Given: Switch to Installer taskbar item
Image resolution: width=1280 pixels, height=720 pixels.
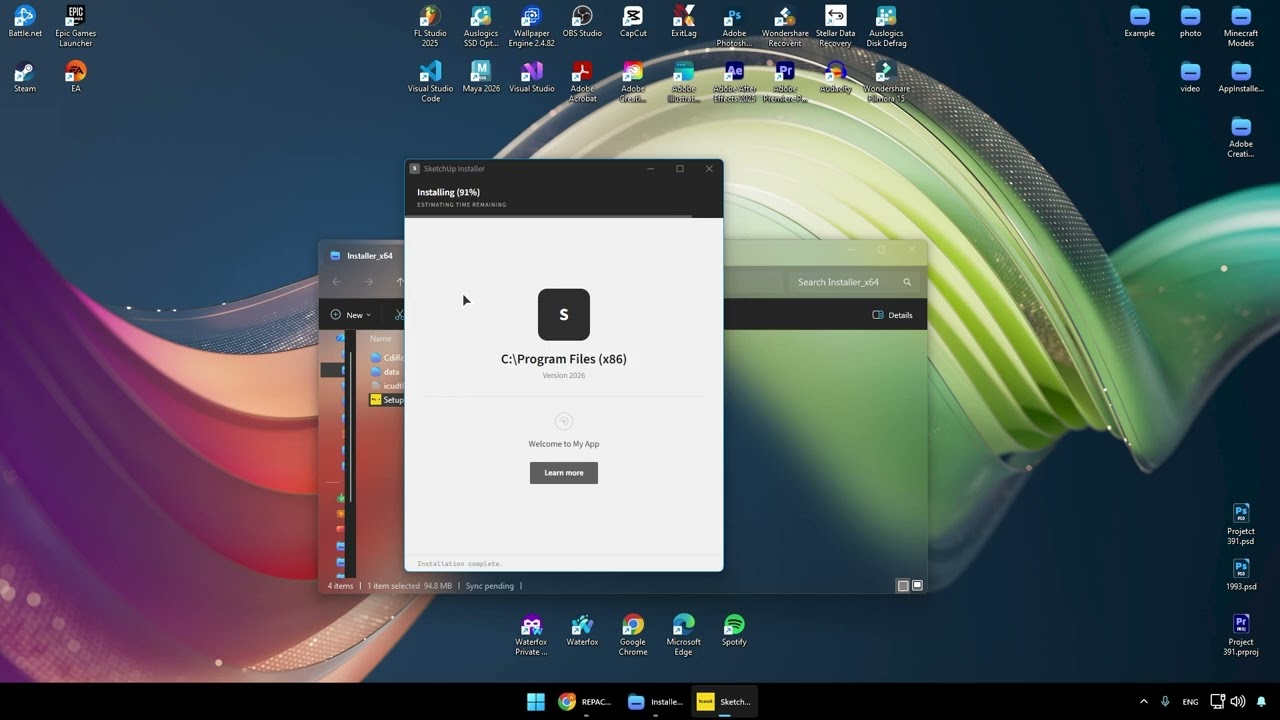Looking at the screenshot, I should 655,701.
